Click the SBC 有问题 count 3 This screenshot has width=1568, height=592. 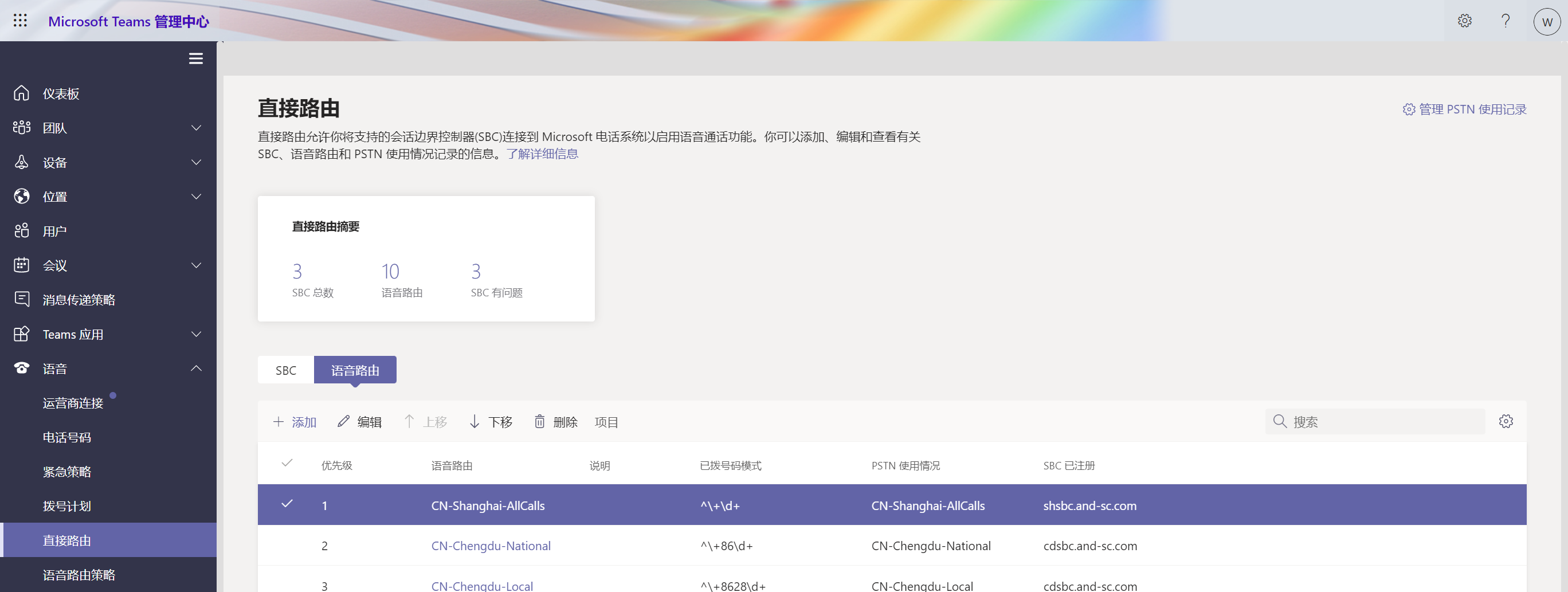[x=476, y=272]
